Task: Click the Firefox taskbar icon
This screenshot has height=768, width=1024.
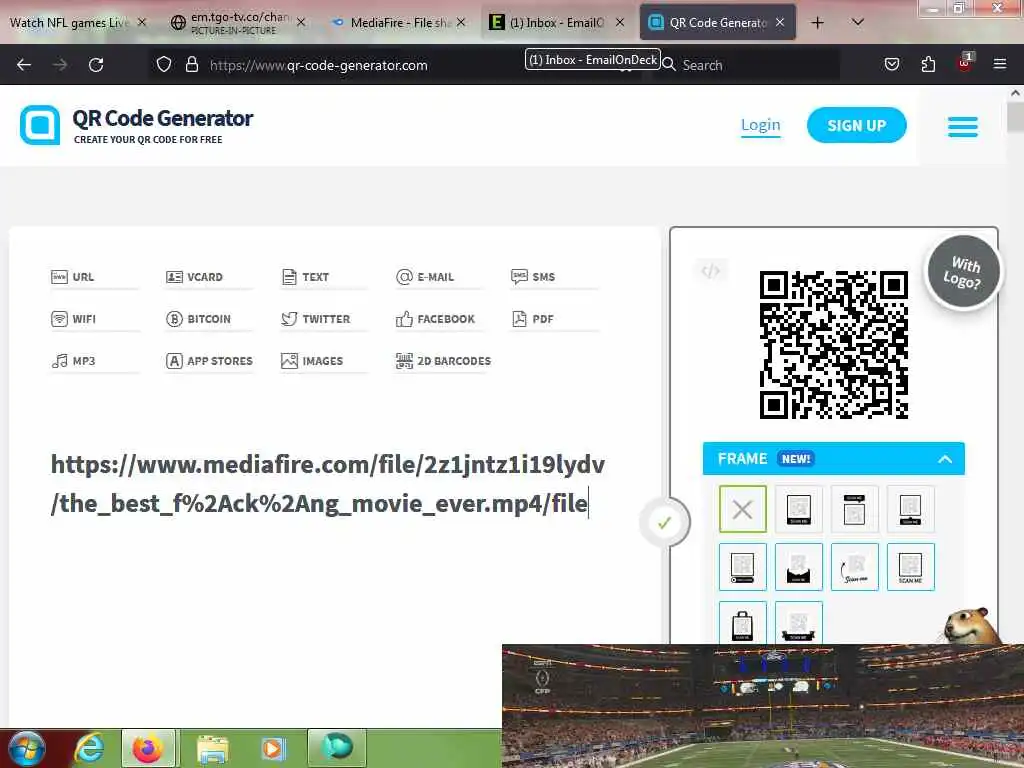Action: [148, 748]
